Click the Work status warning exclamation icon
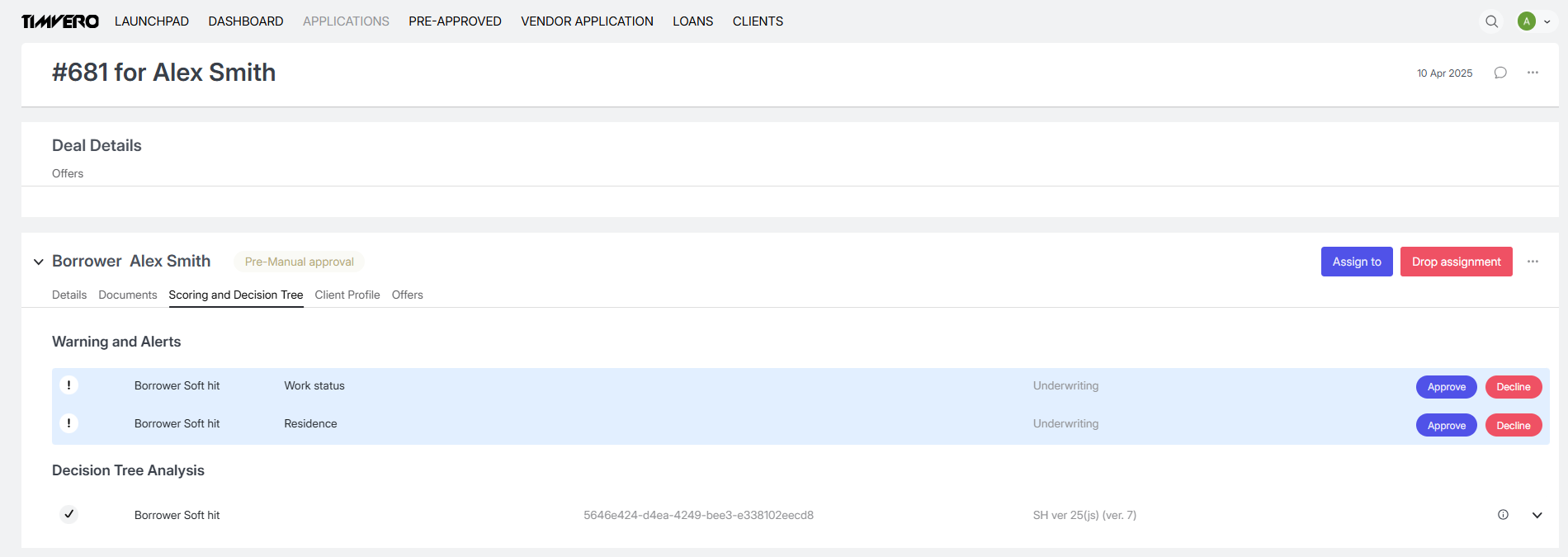The width and height of the screenshot is (1568, 557). pos(68,385)
